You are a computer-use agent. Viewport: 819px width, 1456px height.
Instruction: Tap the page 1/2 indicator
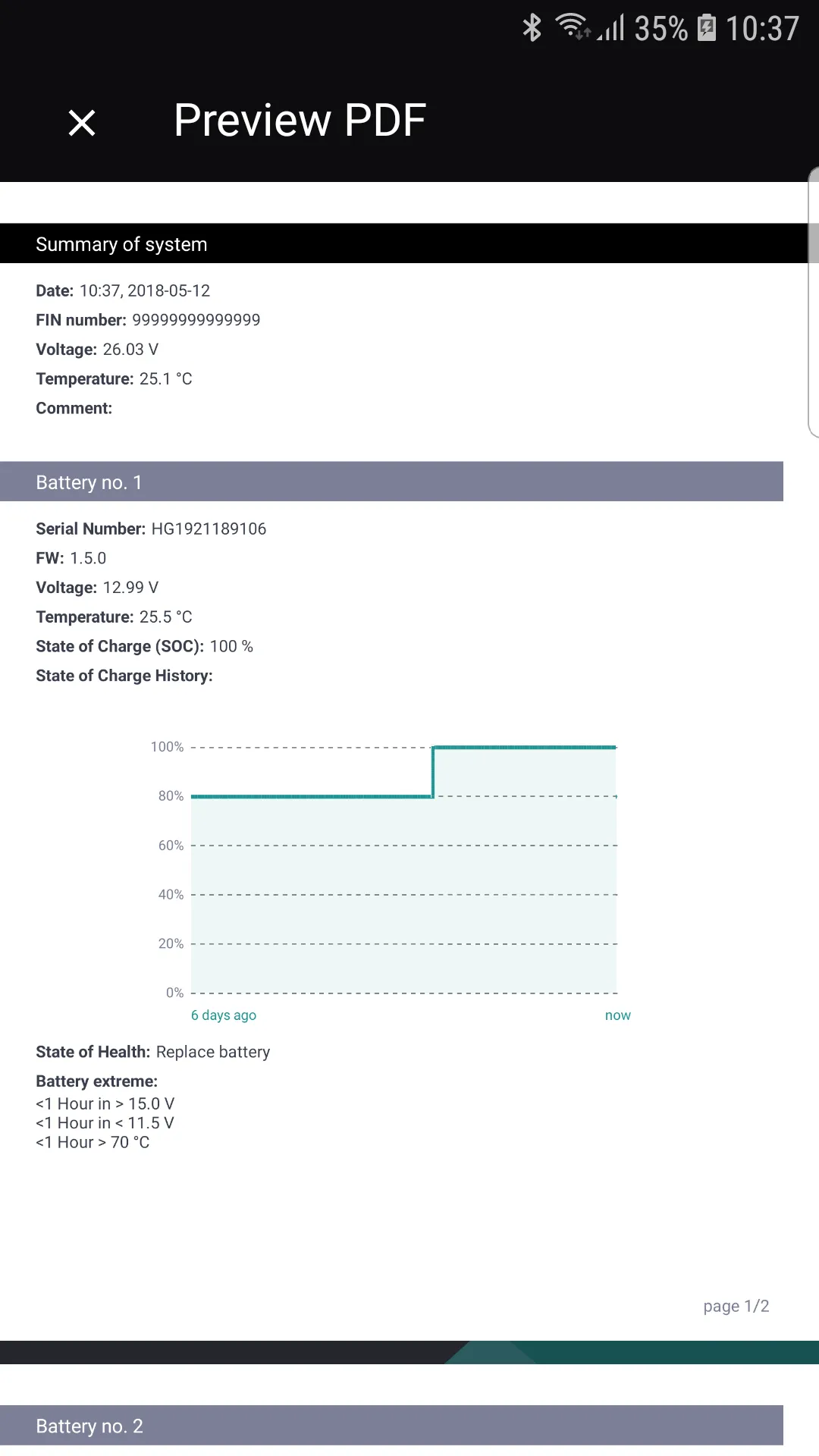pos(736,1306)
